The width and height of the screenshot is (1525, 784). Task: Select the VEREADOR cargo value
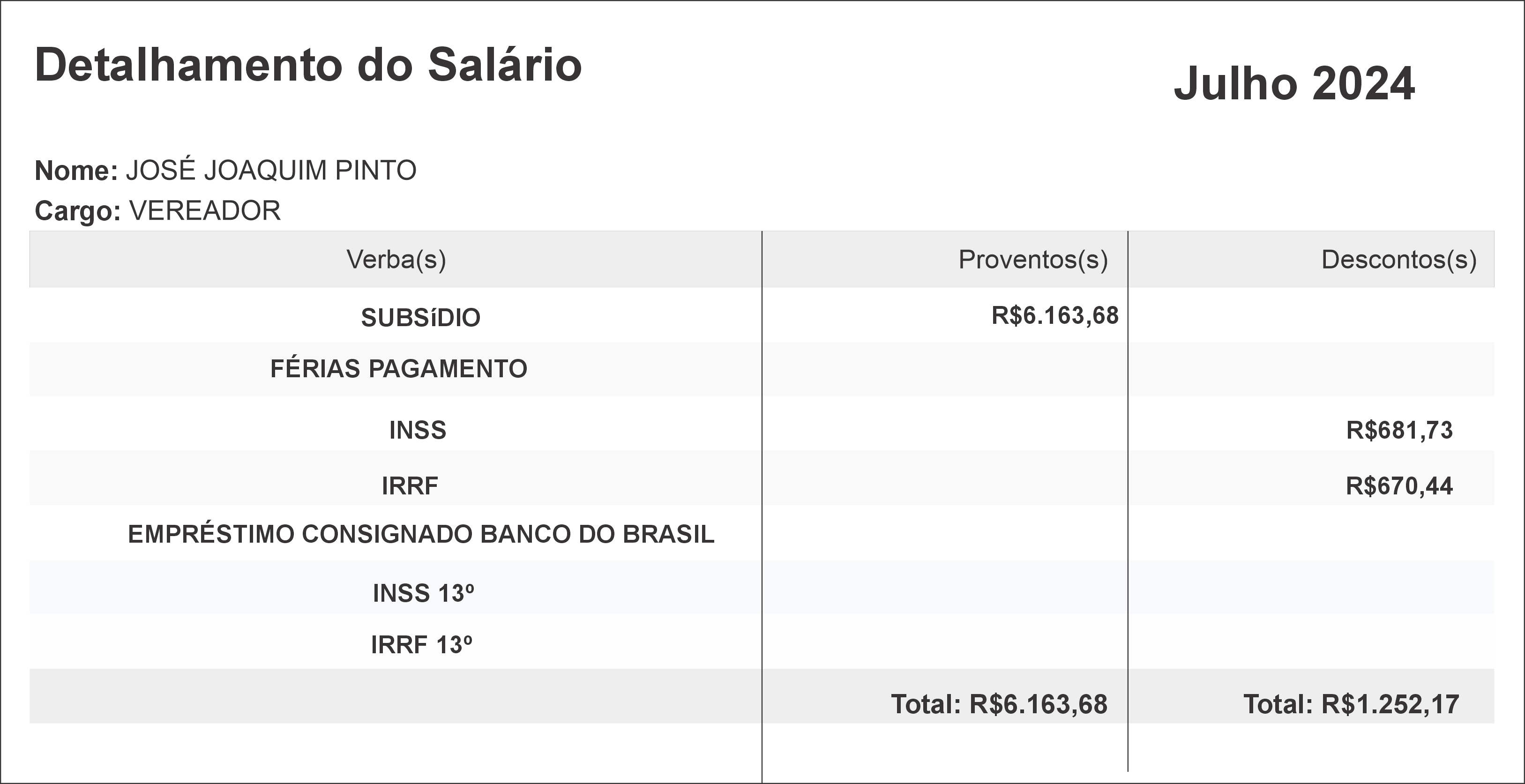(x=205, y=211)
